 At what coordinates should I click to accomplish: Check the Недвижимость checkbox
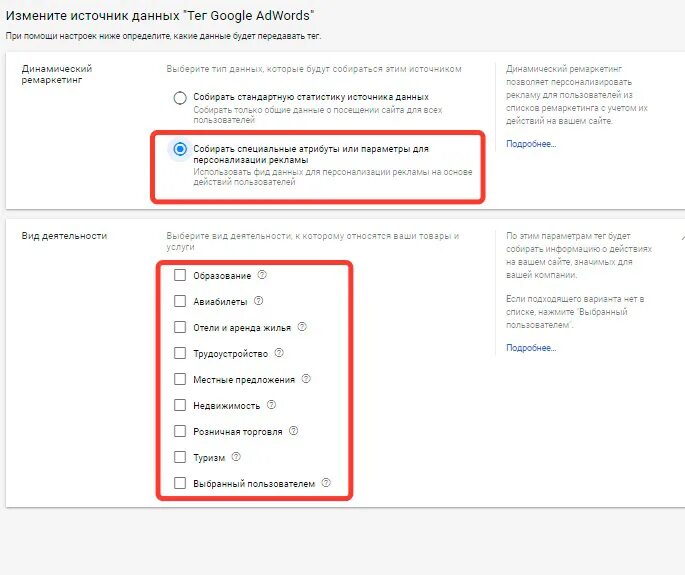click(x=180, y=405)
